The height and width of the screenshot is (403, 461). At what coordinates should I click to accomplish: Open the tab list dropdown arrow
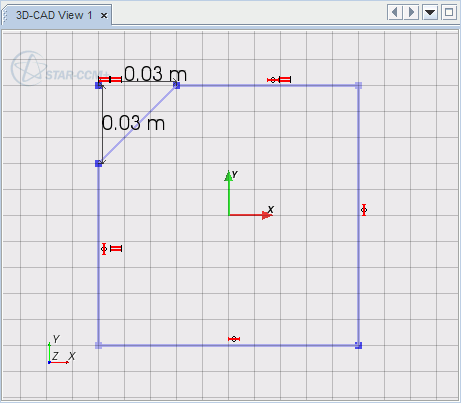(x=430, y=13)
